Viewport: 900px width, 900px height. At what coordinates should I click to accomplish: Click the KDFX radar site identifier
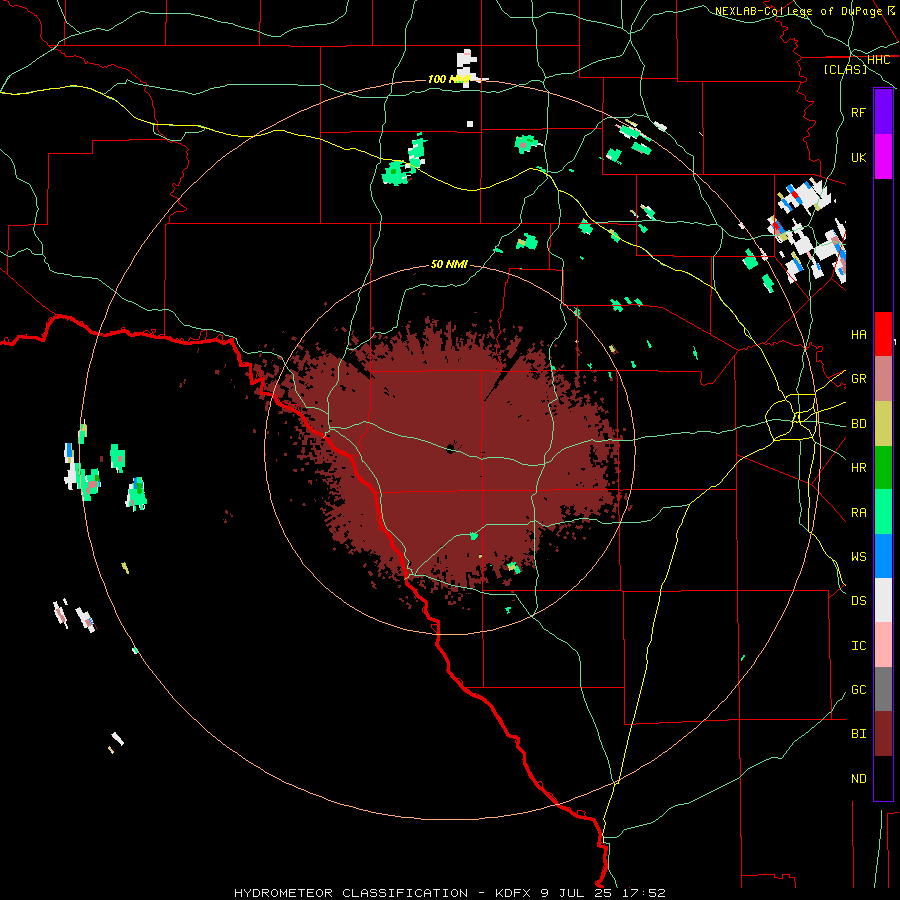tap(513, 893)
